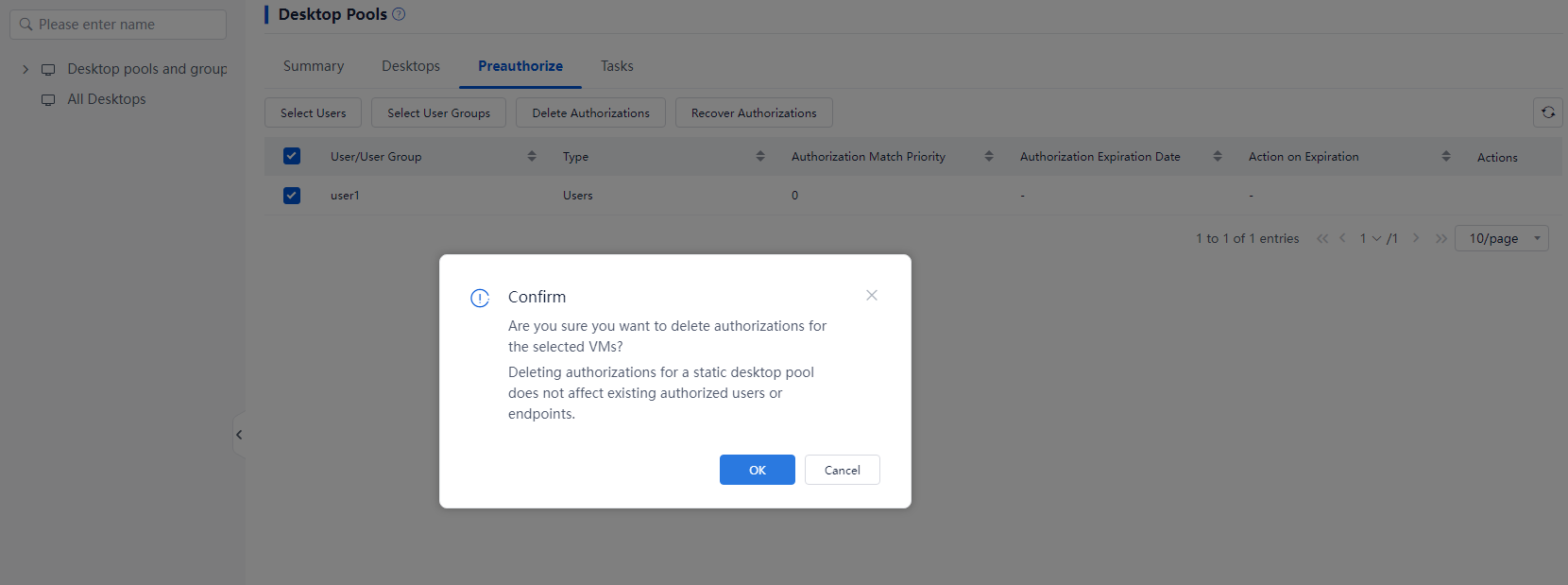Sort by Authorization Match Priority
The width and height of the screenshot is (1568, 585).
click(x=989, y=156)
